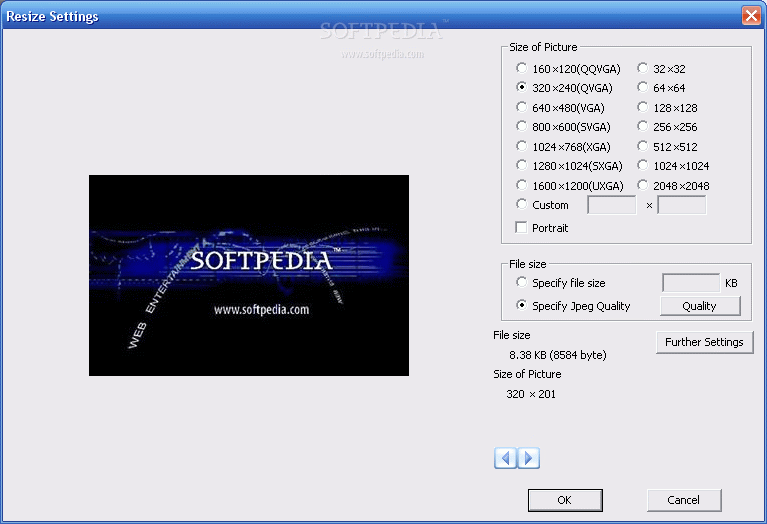
Task: Confirm with the OK button
Action: pyautogui.click(x=565, y=500)
